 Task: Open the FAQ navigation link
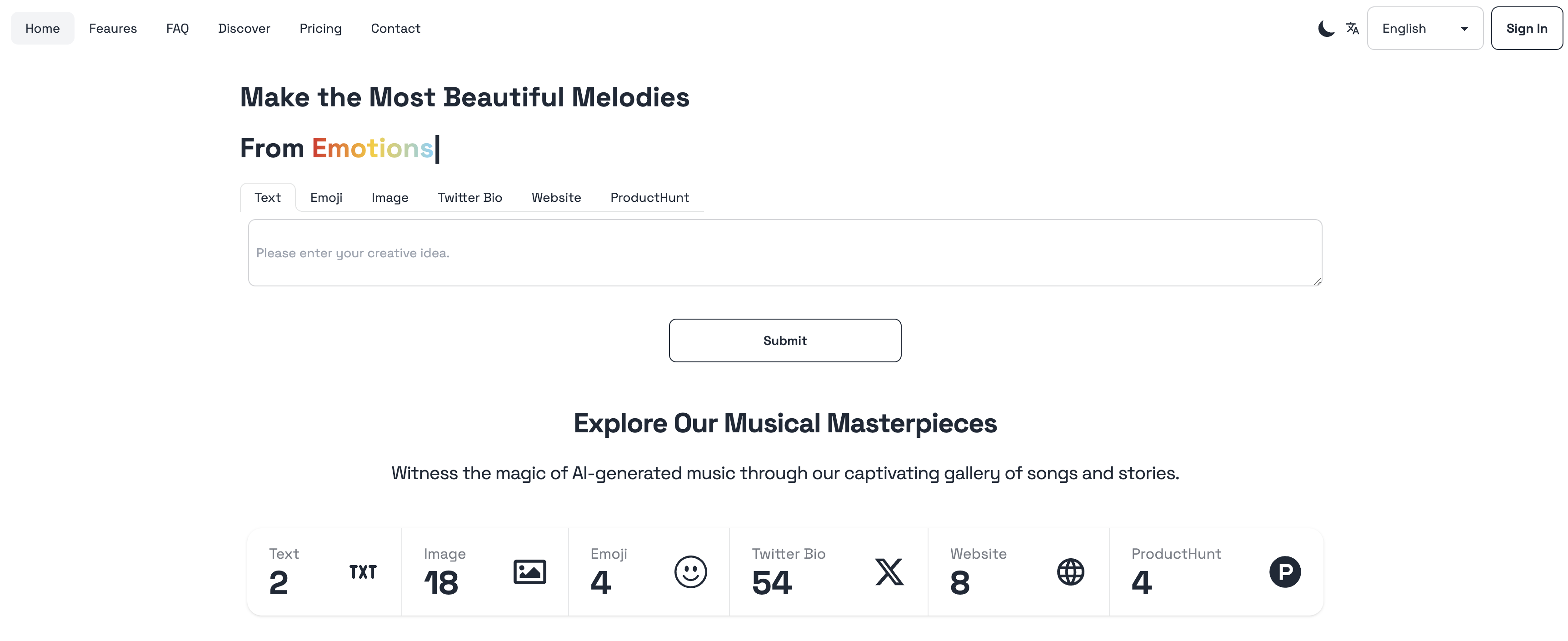coord(177,29)
